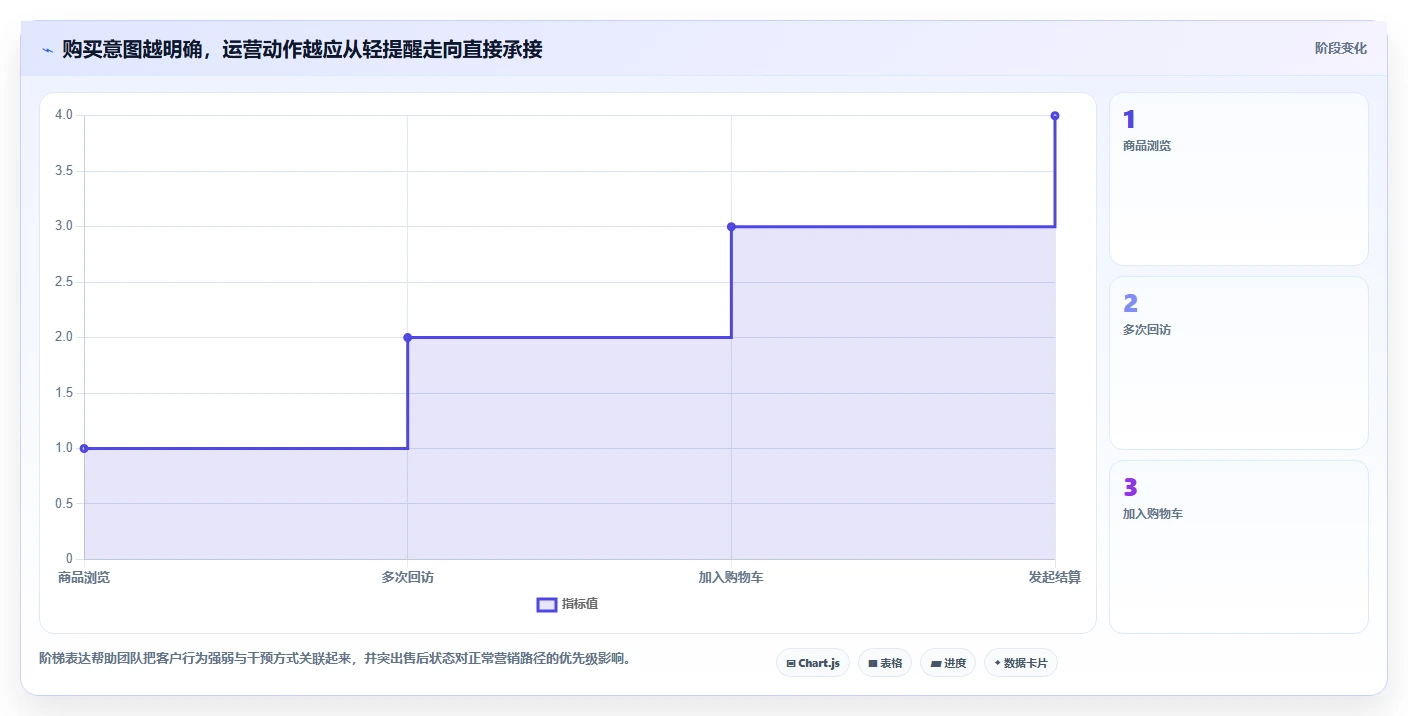Click the 加入购物车 x-axis label
This screenshot has width=1408, height=716.
(731, 577)
